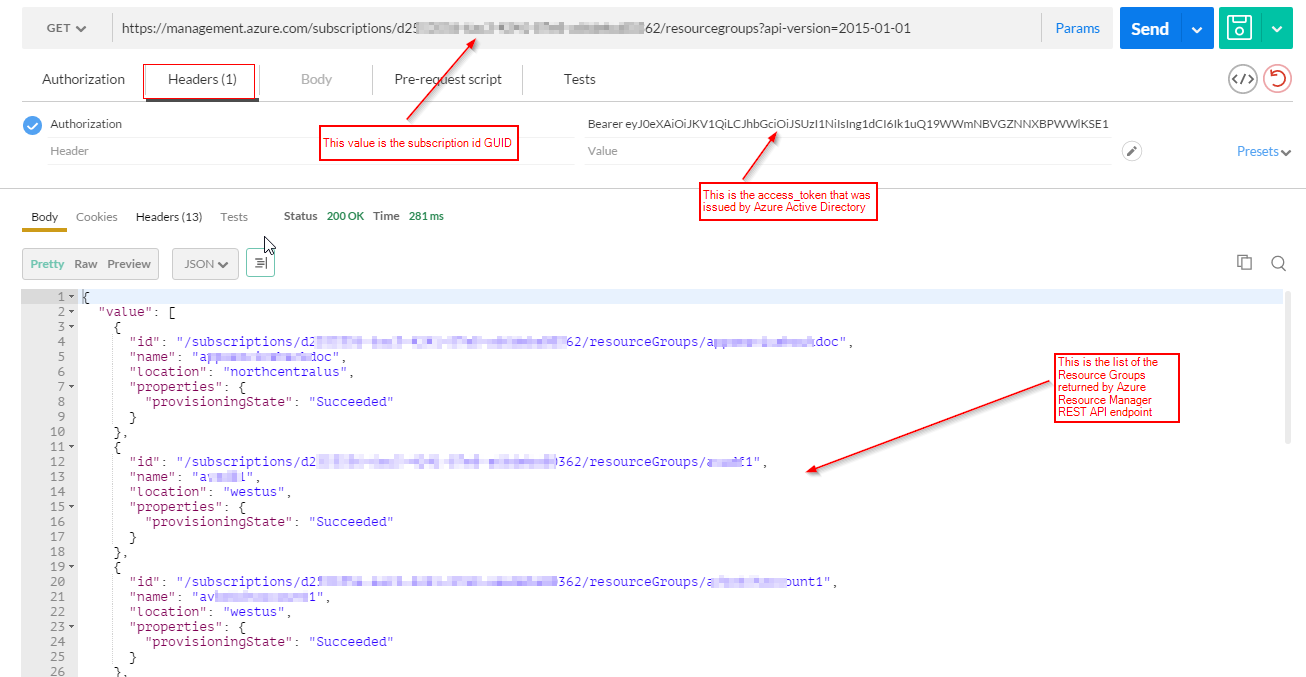Click the request URL field
Viewport: 1306px width, 677px height.
pyautogui.click(x=576, y=28)
